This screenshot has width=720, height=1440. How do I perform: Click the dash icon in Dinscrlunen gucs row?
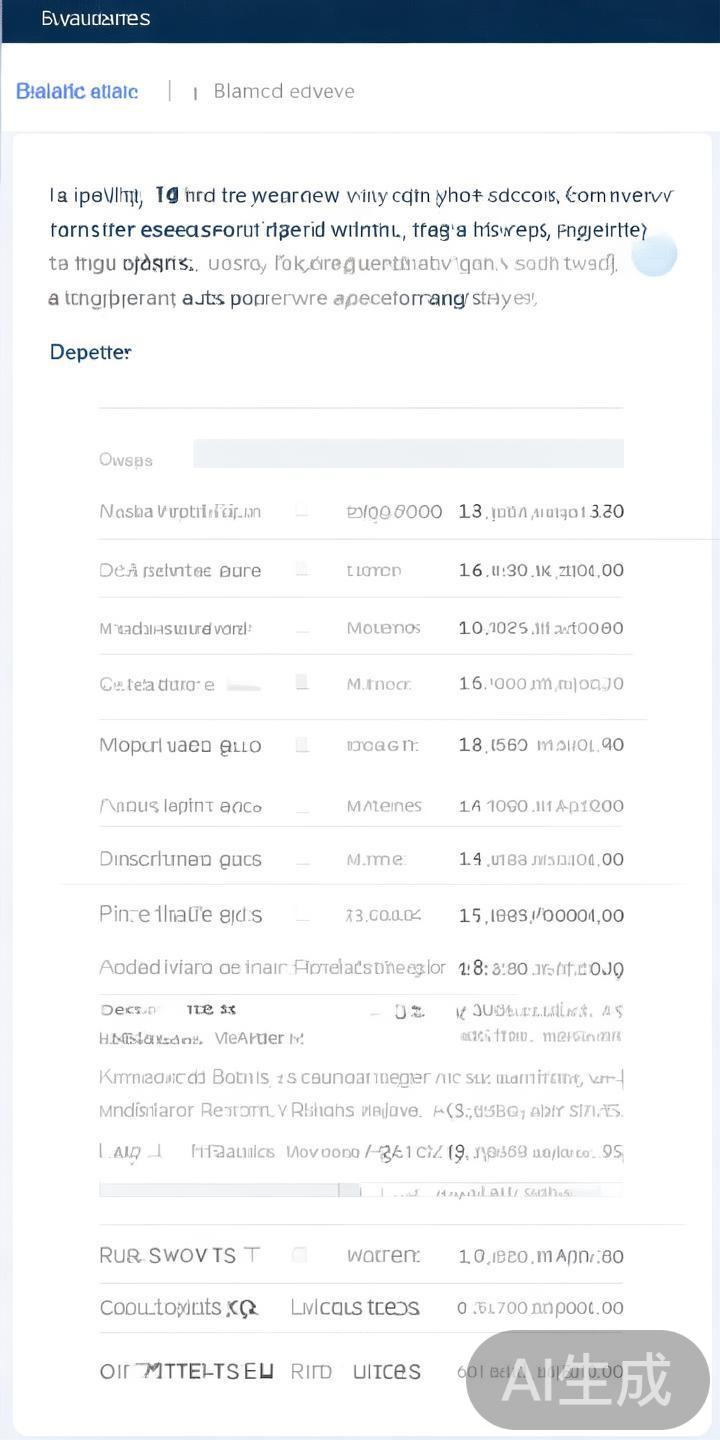click(302, 860)
